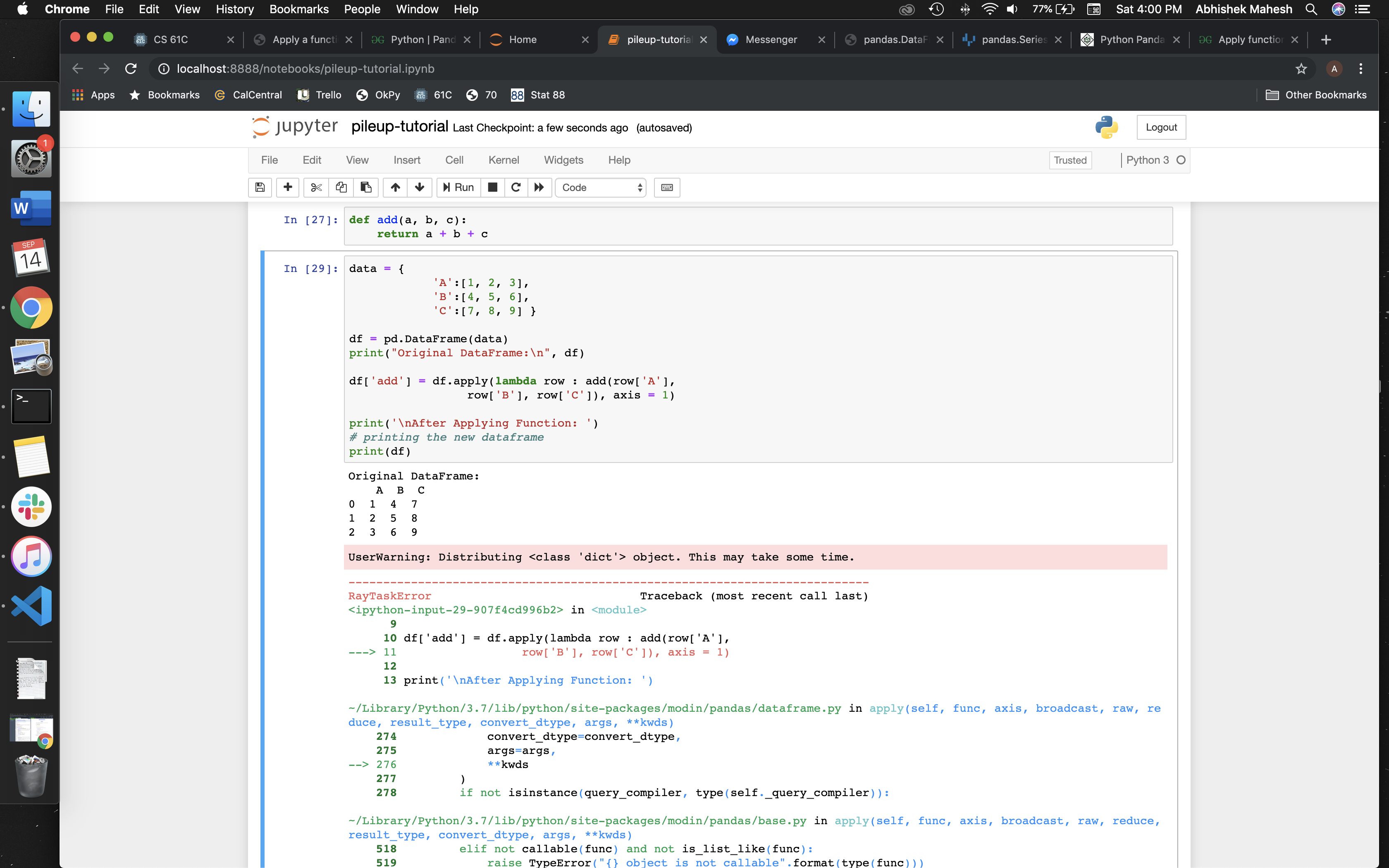Screen dimensions: 1389x868
Task: Restart the kernel with circular arrow
Action: click(x=516, y=187)
